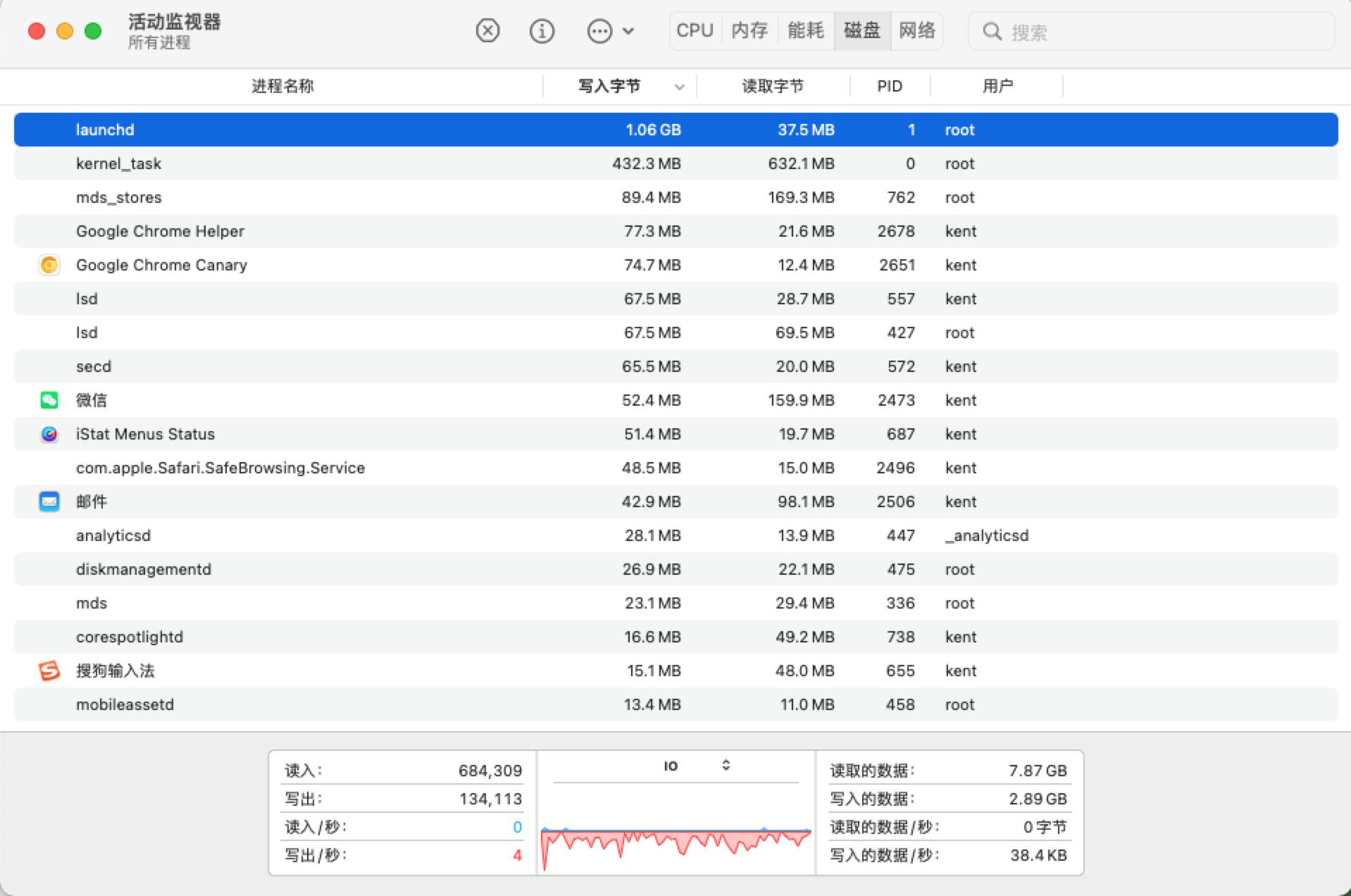
Task: Select the secd process row
Action: point(675,366)
